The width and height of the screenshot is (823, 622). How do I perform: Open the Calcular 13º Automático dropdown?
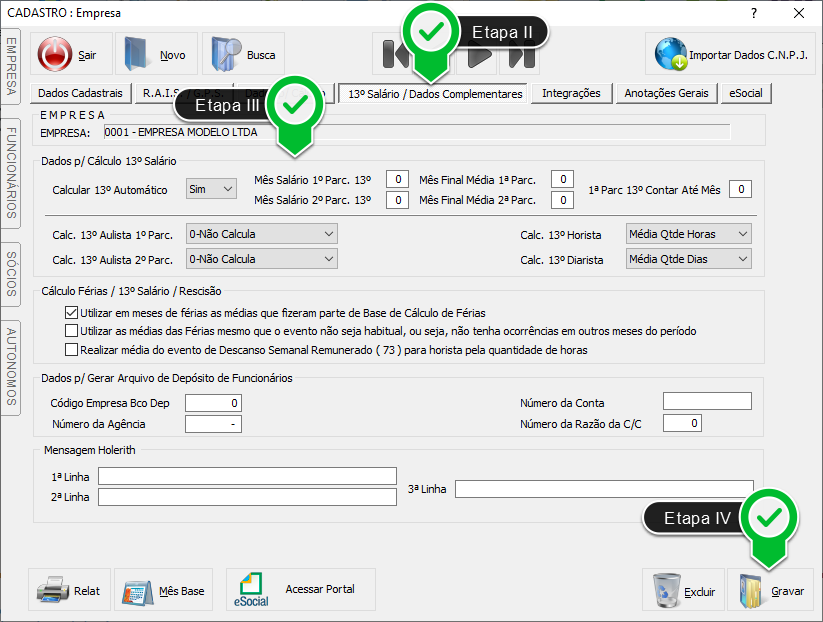point(212,189)
